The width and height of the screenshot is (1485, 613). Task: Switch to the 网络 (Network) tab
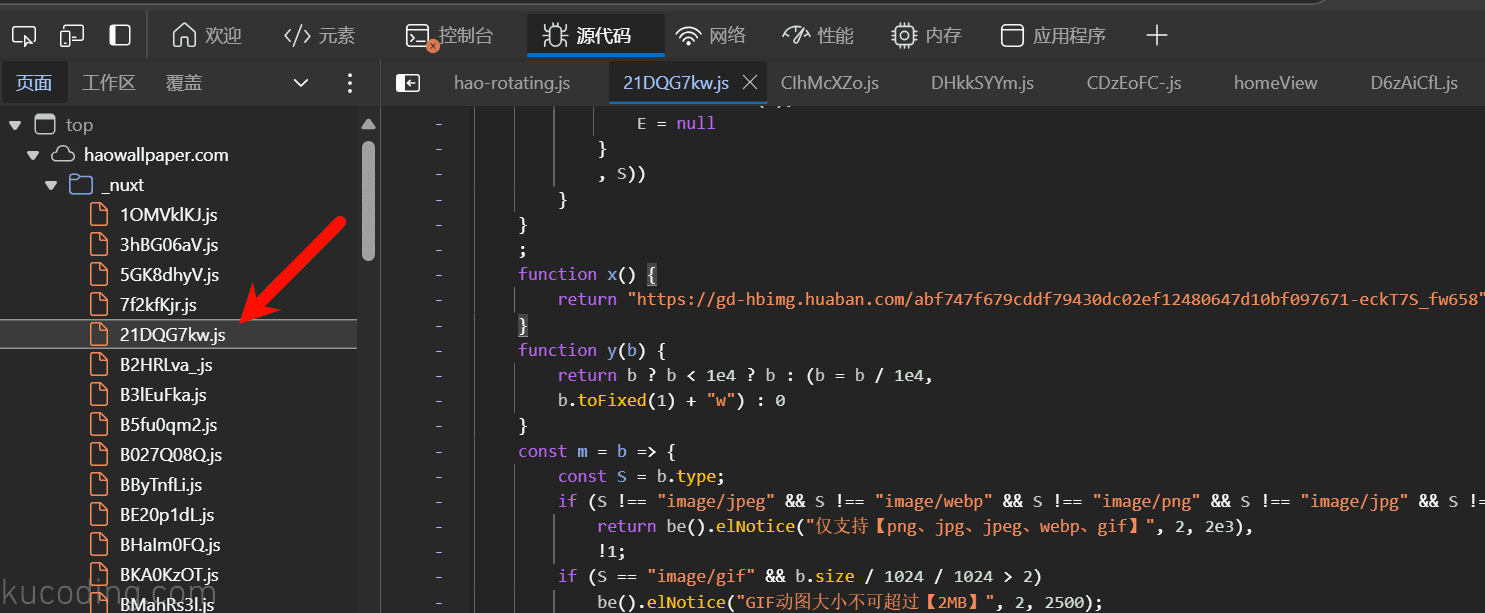click(711, 36)
